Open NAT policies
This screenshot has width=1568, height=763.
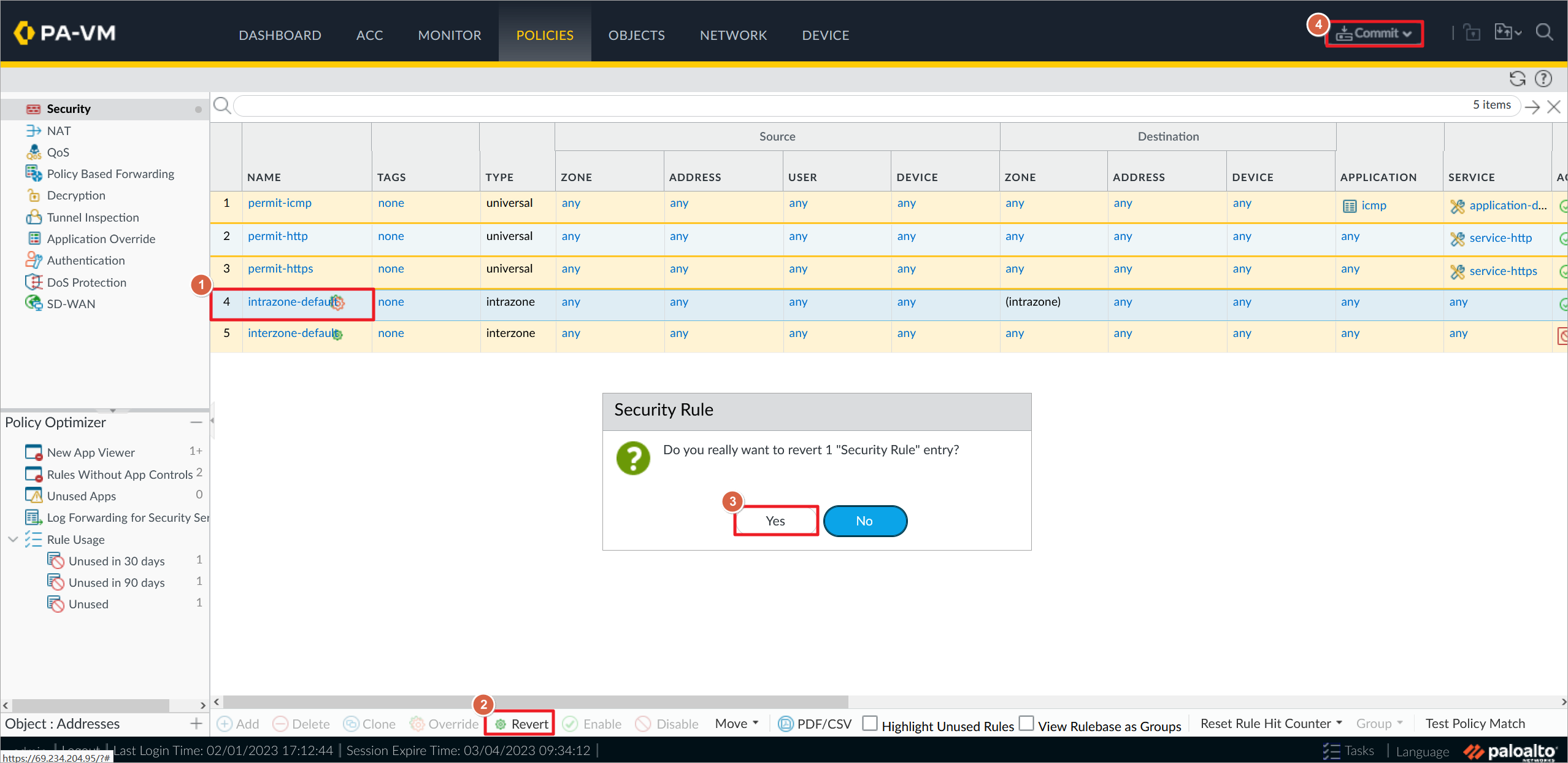click(x=58, y=131)
